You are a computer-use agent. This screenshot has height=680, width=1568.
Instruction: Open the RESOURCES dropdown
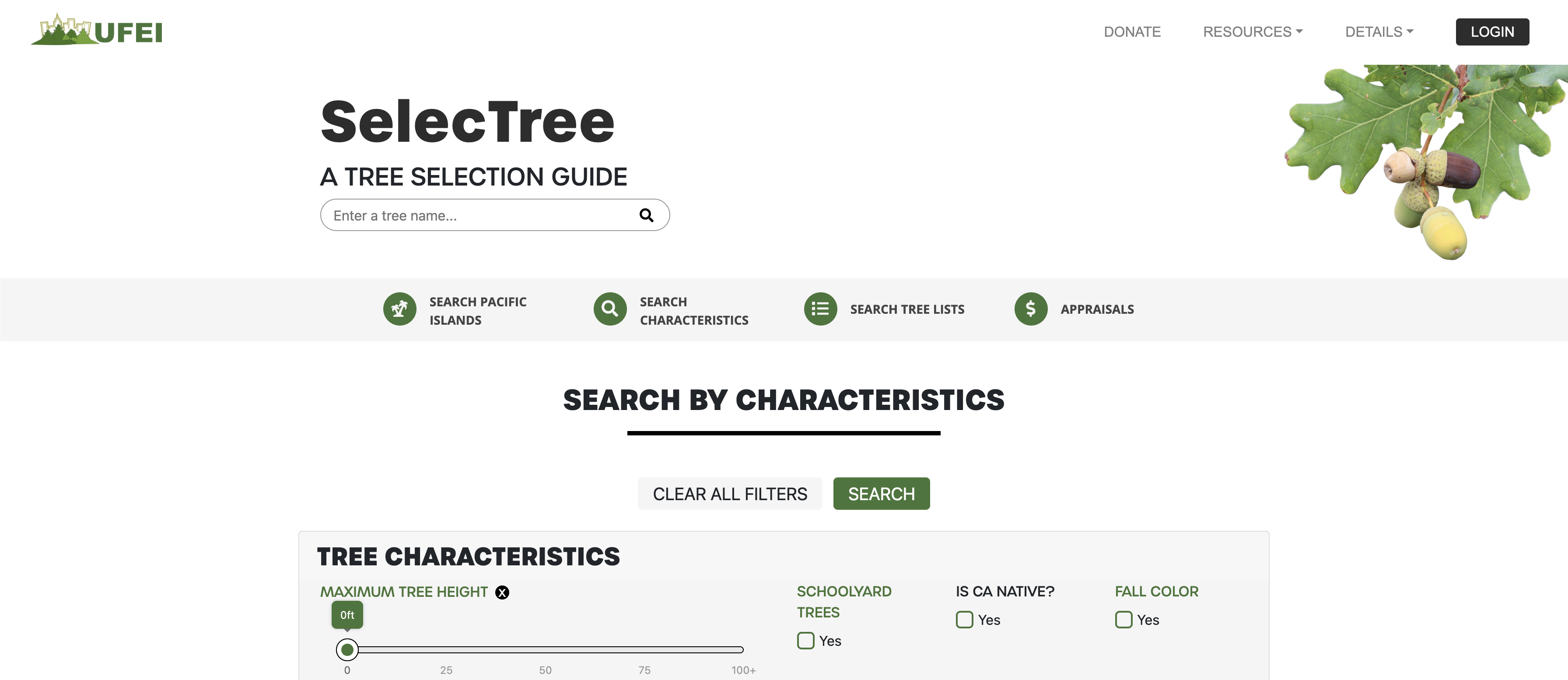pyautogui.click(x=1252, y=31)
